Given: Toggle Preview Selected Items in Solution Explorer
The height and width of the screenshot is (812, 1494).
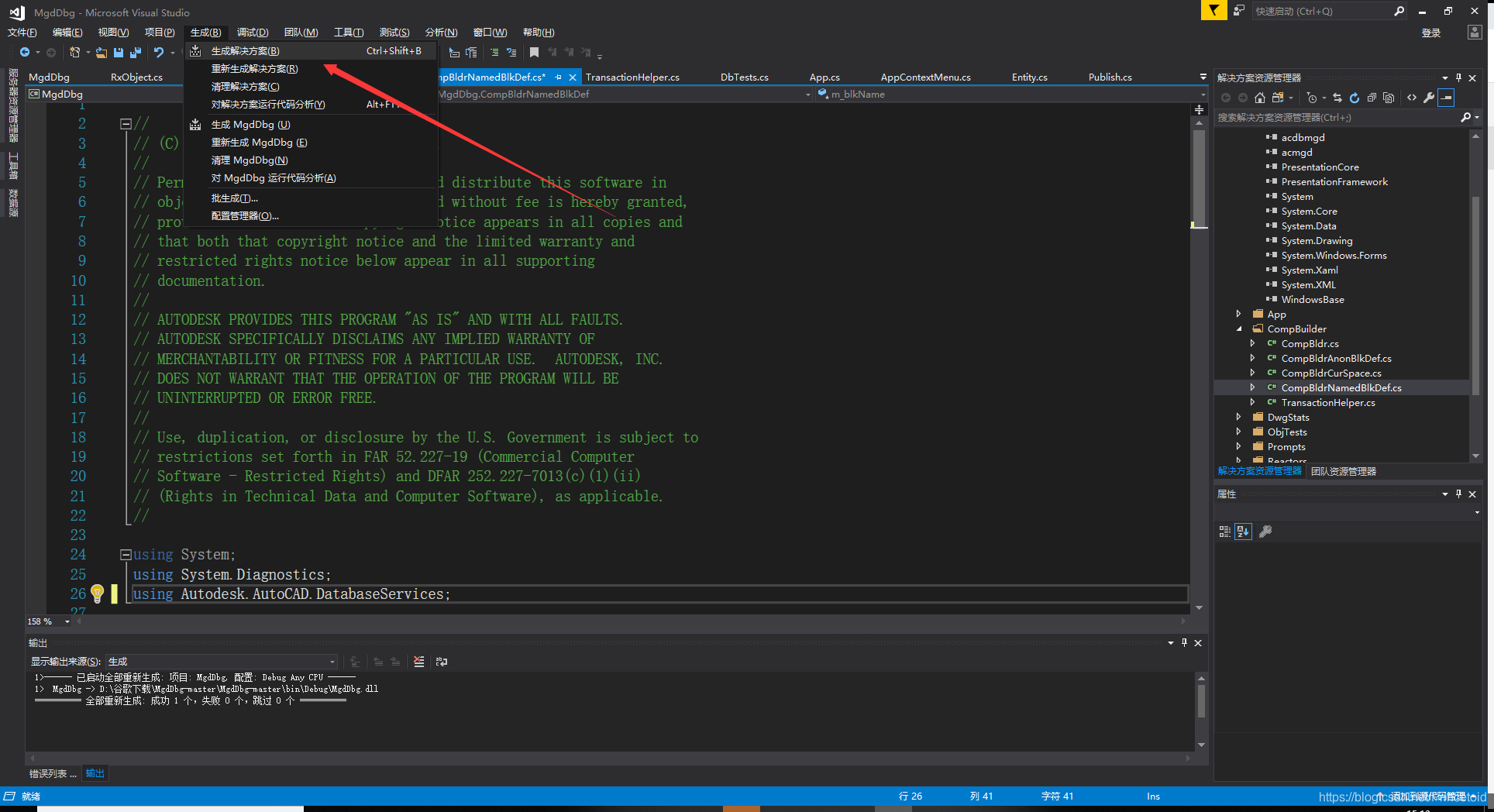Looking at the screenshot, I should (1446, 98).
